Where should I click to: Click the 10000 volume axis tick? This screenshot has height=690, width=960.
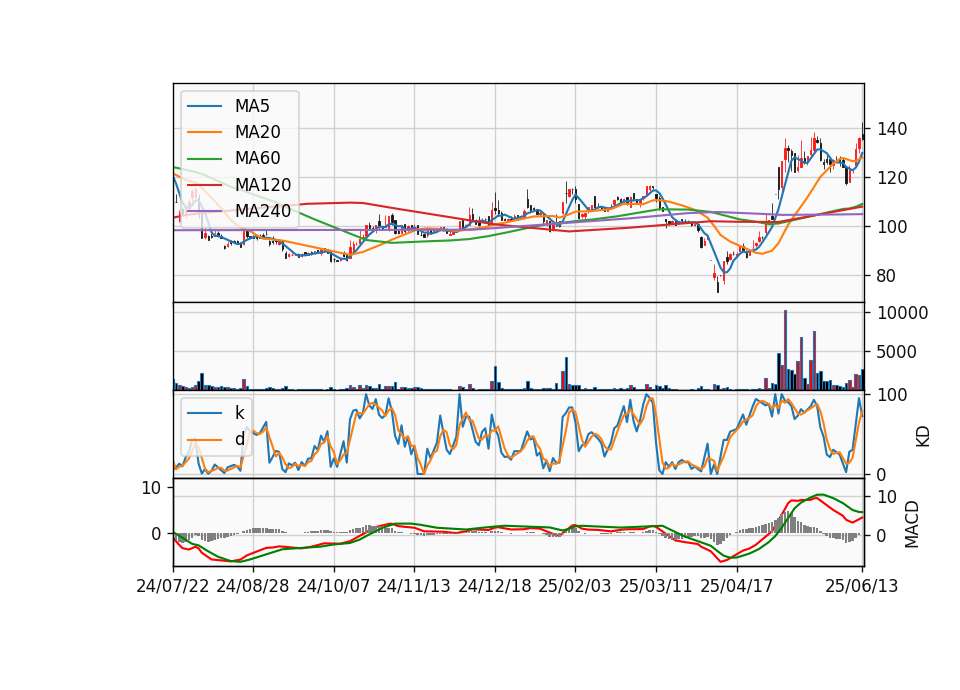(902, 313)
